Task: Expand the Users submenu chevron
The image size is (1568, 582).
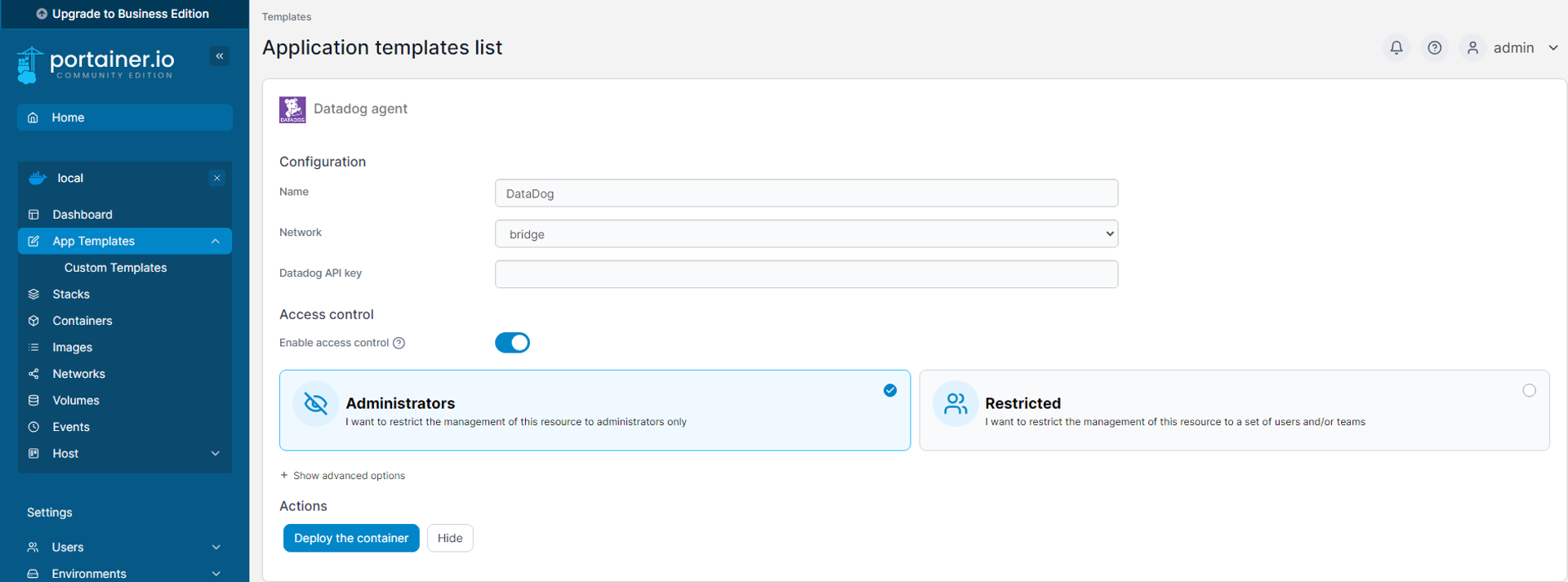Action: click(x=216, y=547)
